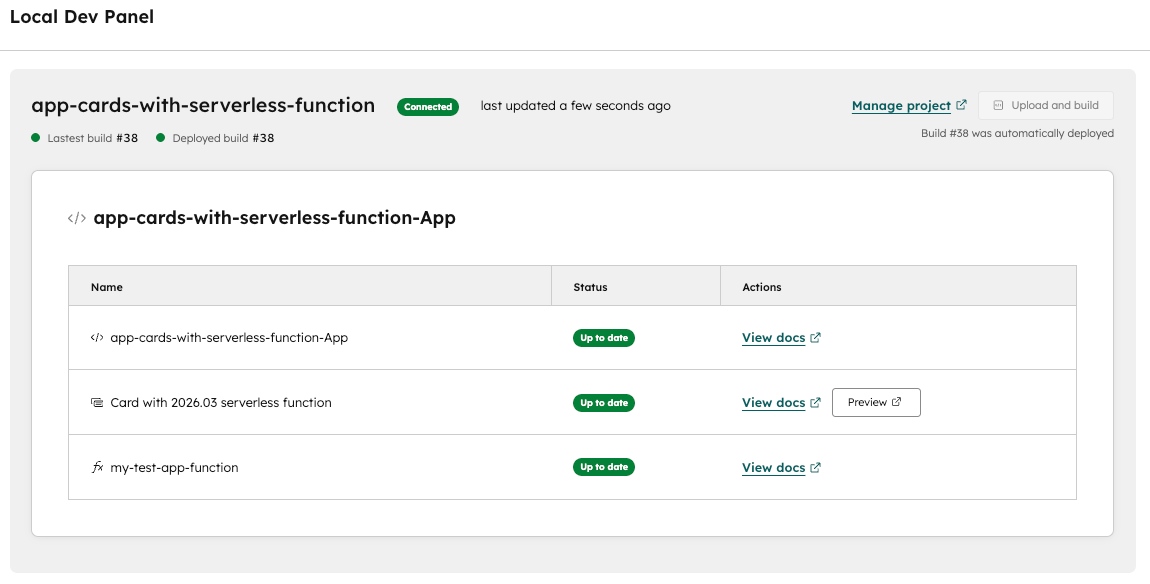The width and height of the screenshot is (1150, 584).
Task: Open Preview for the serverless function card
Action: pyautogui.click(x=875, y=402)
